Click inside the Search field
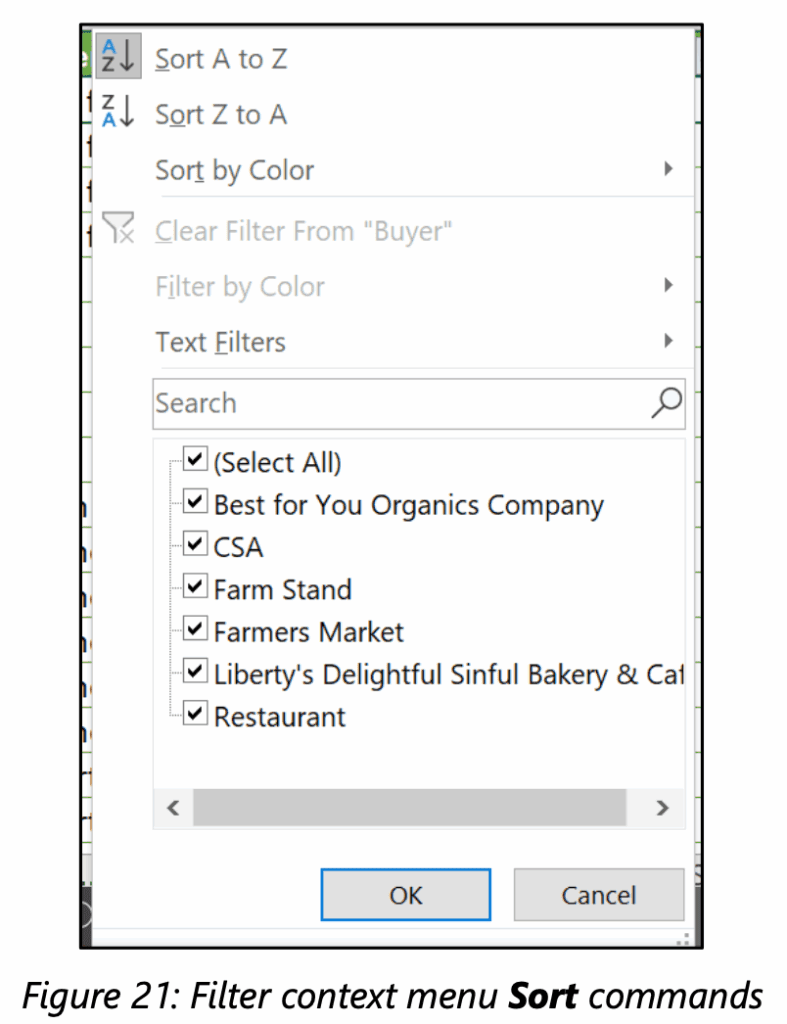The image size is (787, 1024). point(400,403)
